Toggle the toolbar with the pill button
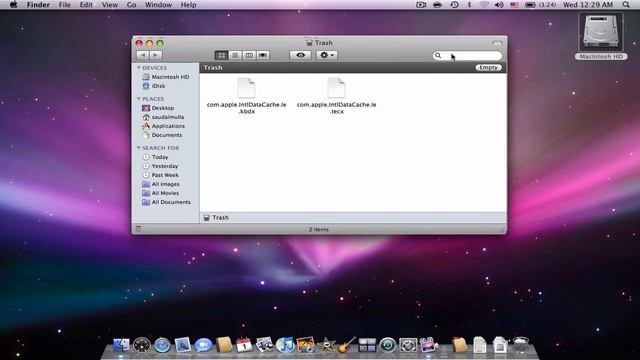This screenshot has height=360, width=640. [x=497, y=43]
